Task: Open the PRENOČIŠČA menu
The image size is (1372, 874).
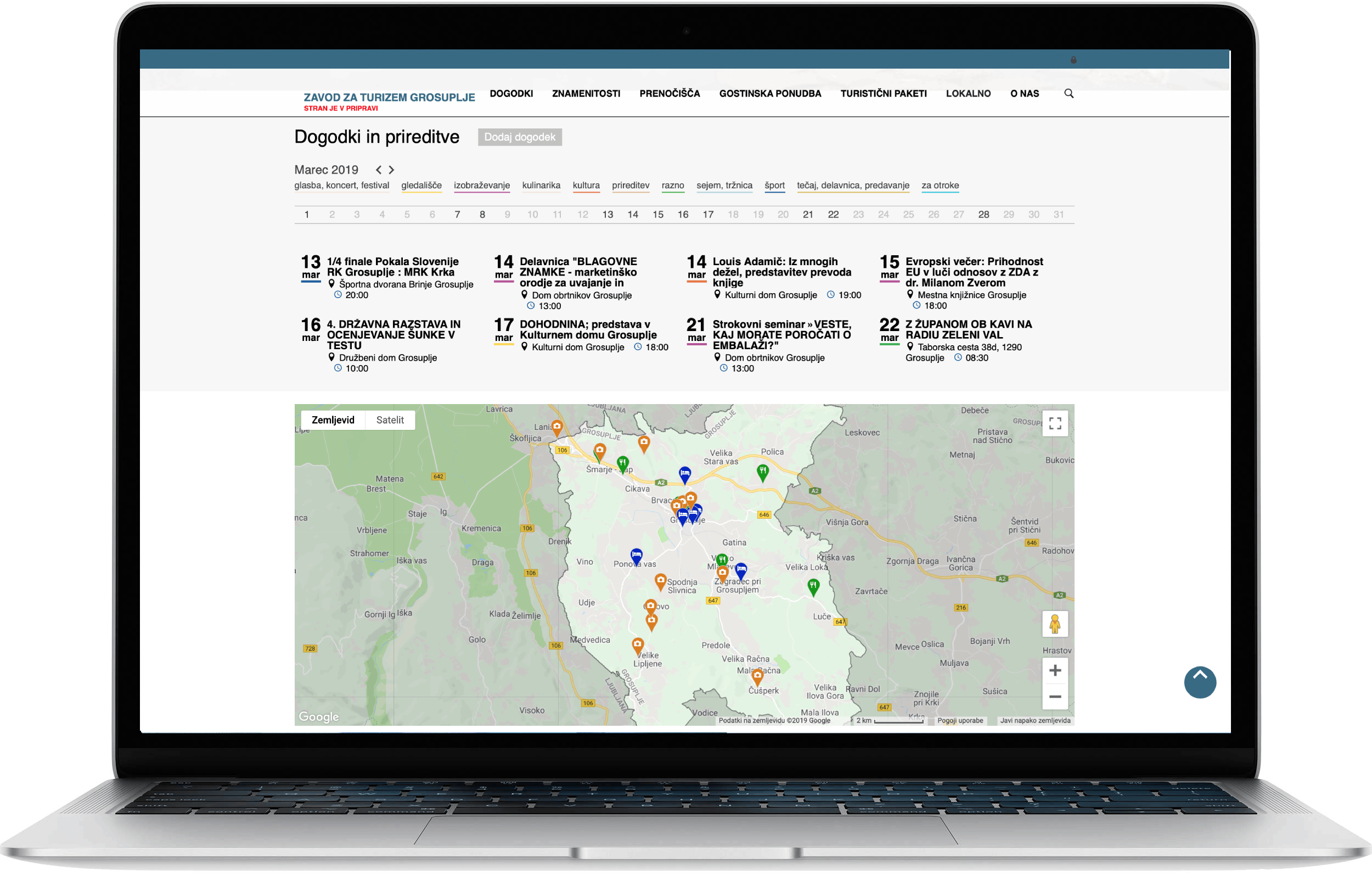Action: pos(670,93)
